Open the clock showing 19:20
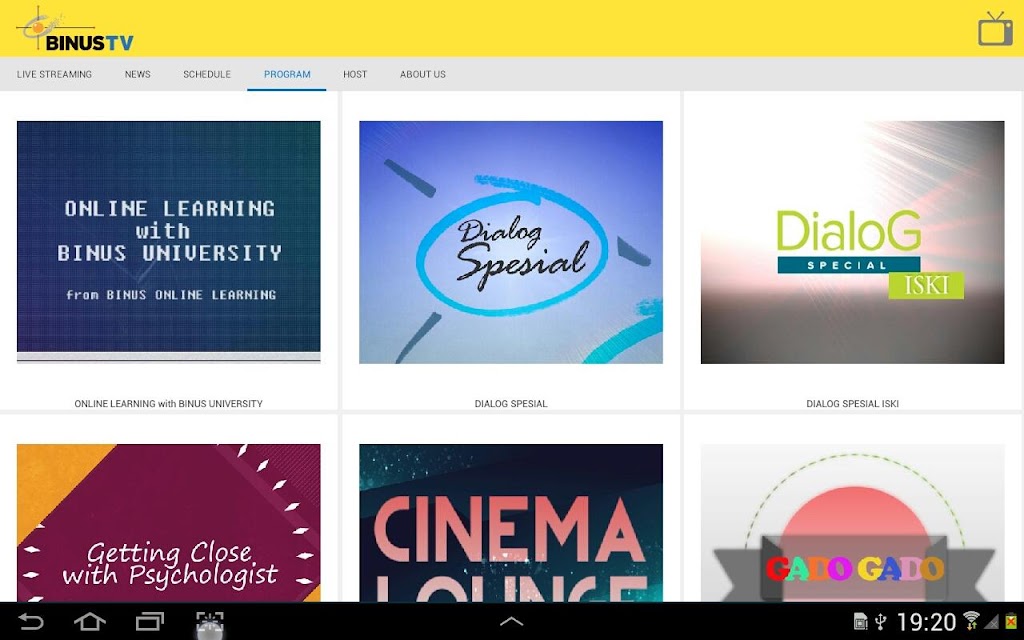Viewport: 1024px width, 640px height. coord(926,622)
